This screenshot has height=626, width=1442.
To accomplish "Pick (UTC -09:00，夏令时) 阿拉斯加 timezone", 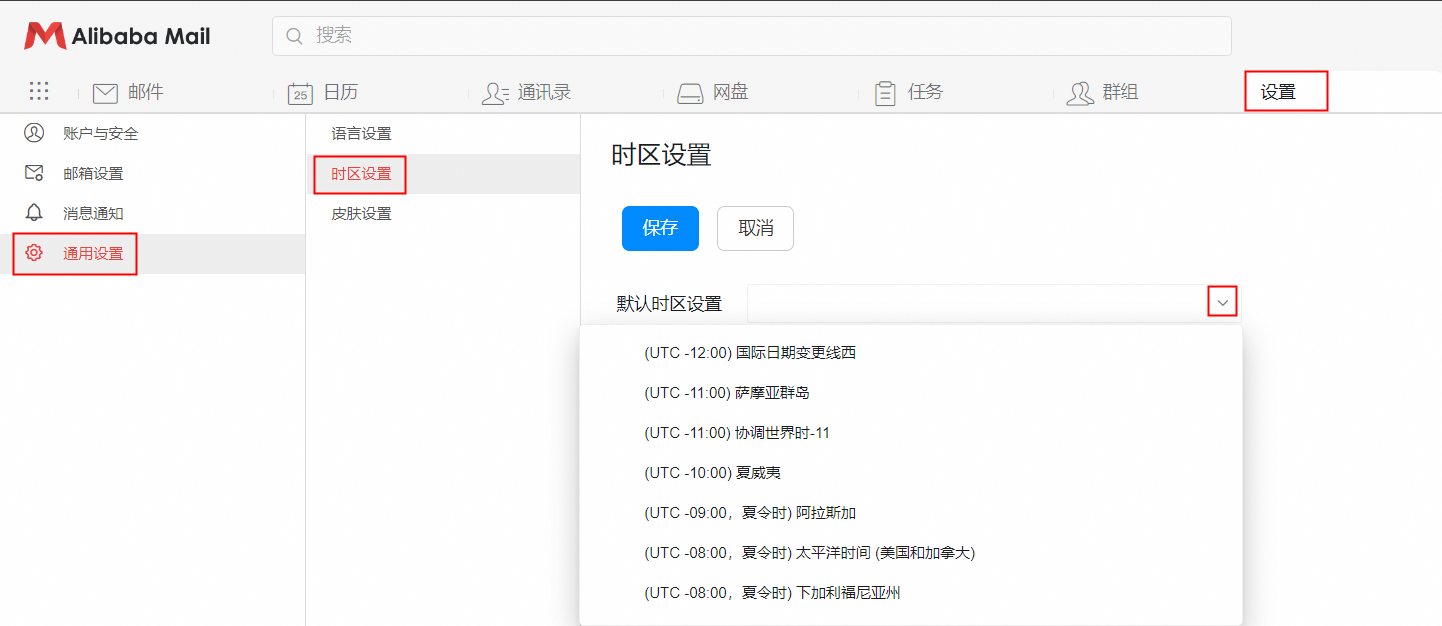I will pos(750,513).
